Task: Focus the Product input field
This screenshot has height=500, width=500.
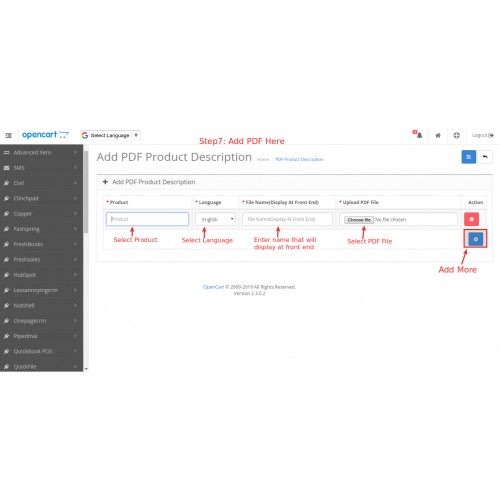Action: (147, 219)
